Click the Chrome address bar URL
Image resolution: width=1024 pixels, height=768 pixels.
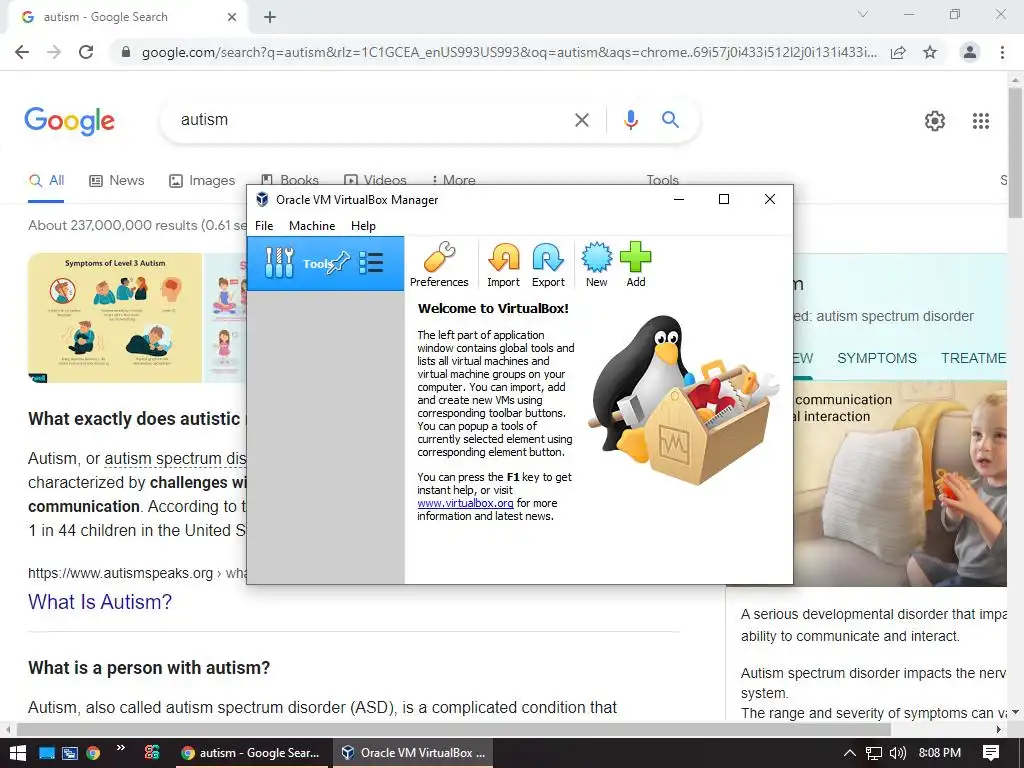pyautogui.click(x=509, y=52)
